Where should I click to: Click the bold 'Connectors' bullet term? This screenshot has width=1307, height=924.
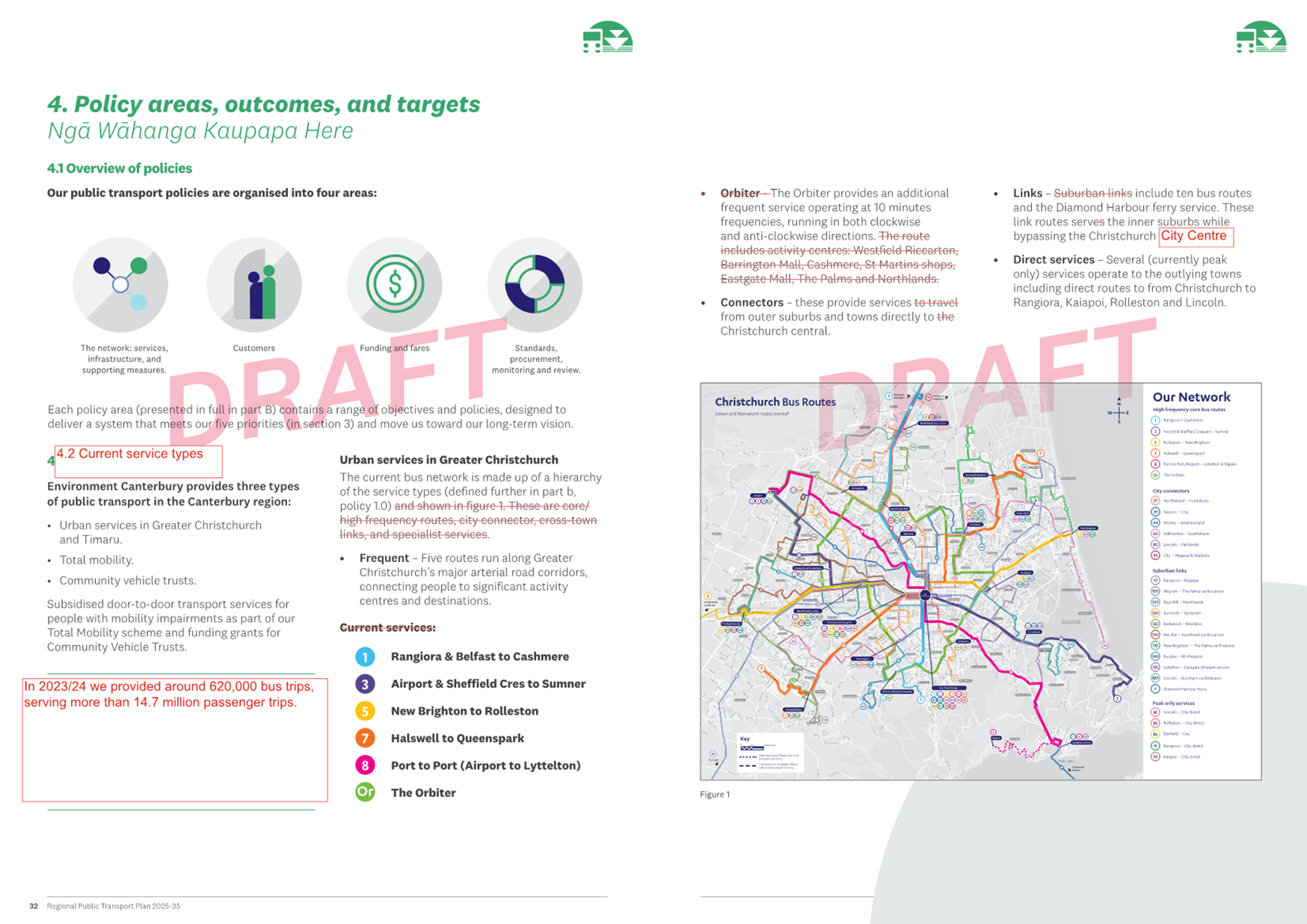pyautogui.click(x=752, y=302)
